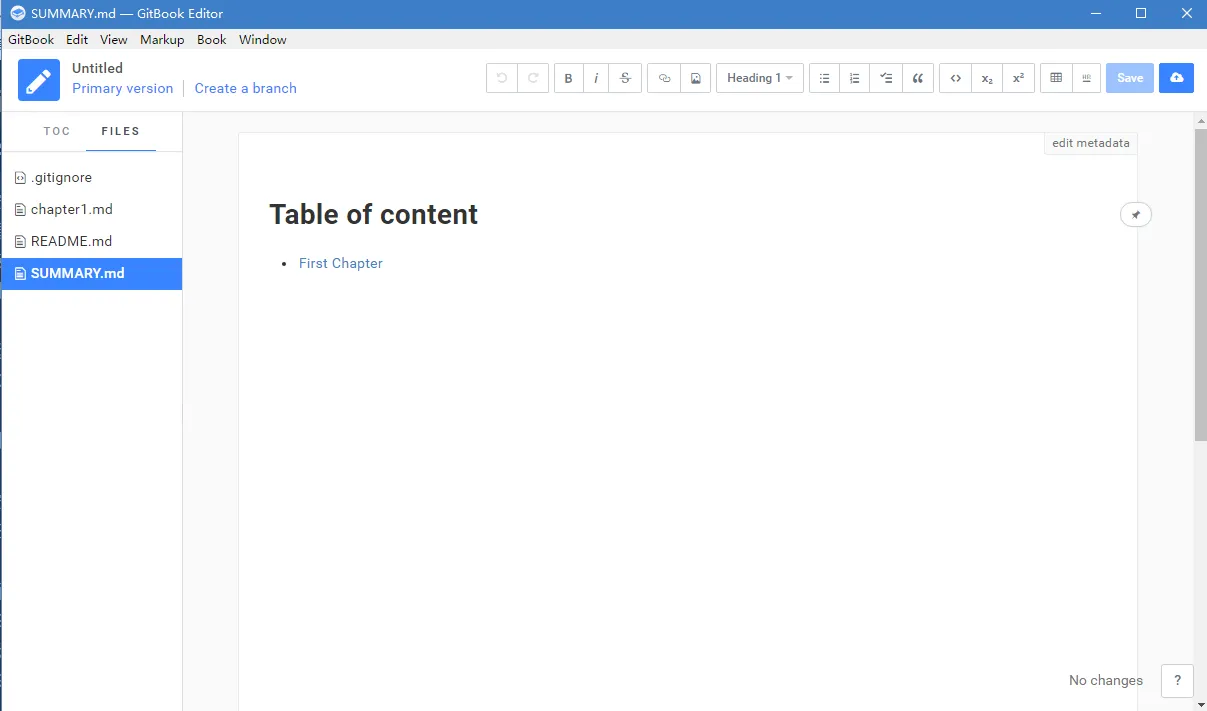
Task: Click the insert image icon
Action: (695, 78)
